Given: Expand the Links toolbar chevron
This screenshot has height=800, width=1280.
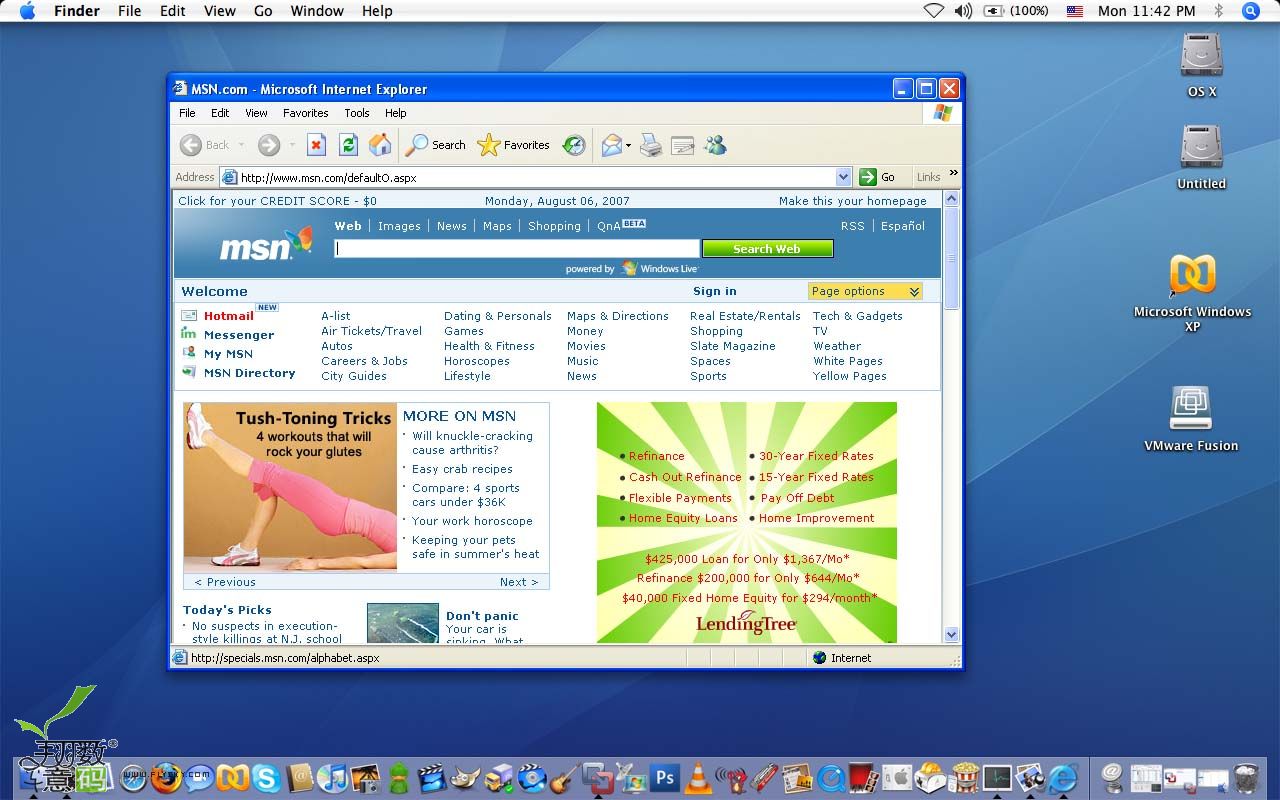Looking at the screenshot, I should click(x=953, y=173).
